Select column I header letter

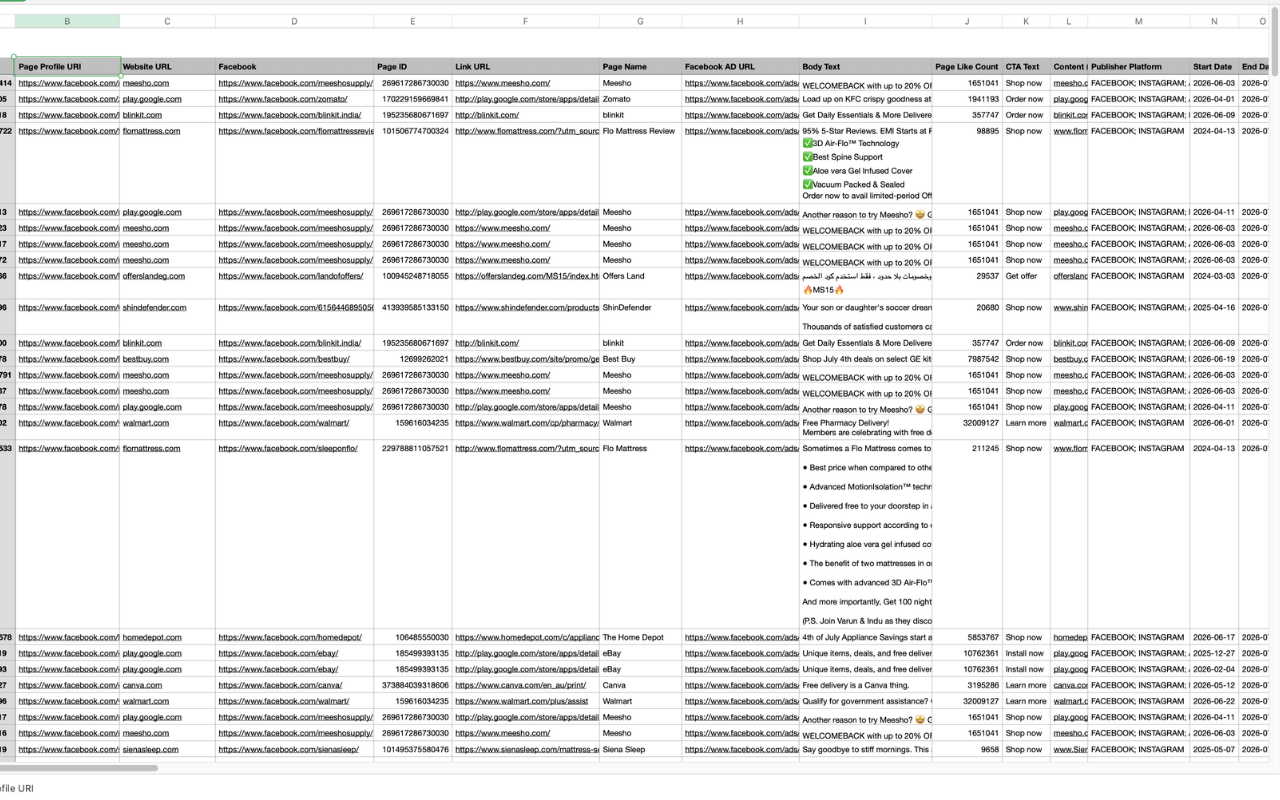[865, 21]
